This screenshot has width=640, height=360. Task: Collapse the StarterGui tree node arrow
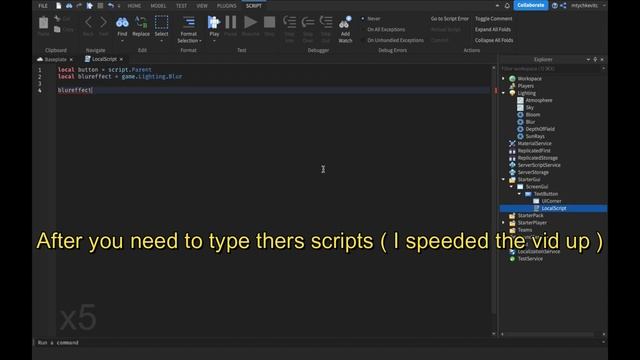point(503,179)
